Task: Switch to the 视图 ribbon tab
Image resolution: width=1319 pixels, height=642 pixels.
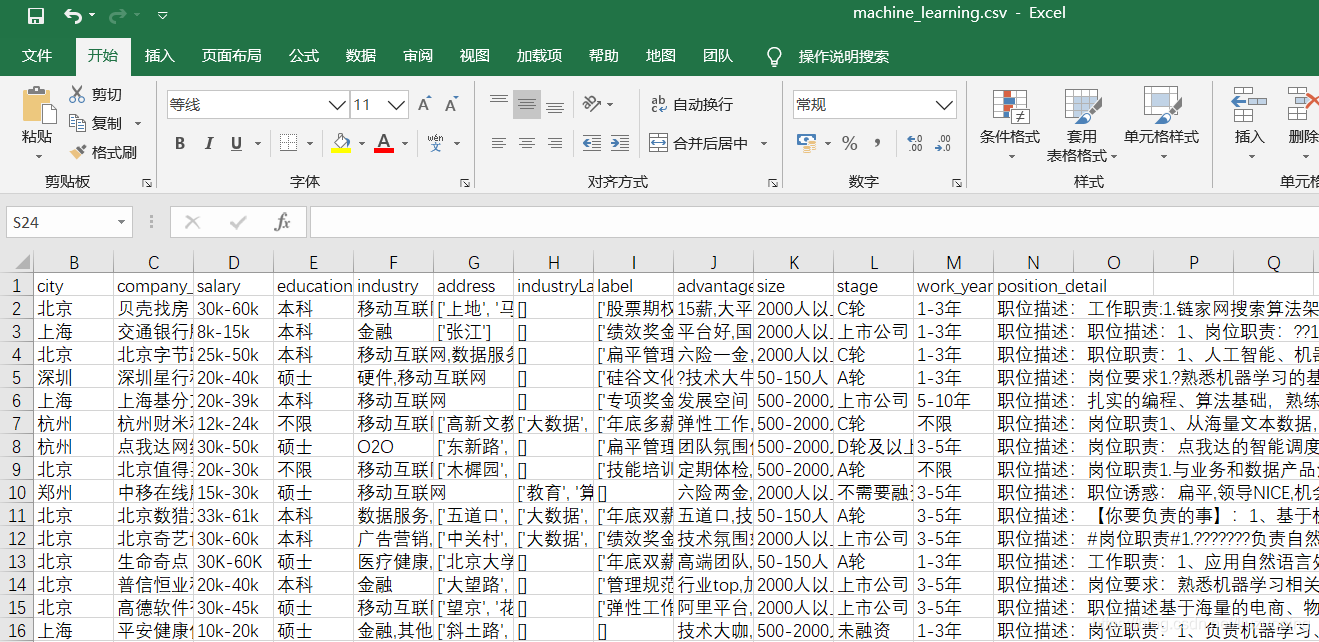Action: 475,56
